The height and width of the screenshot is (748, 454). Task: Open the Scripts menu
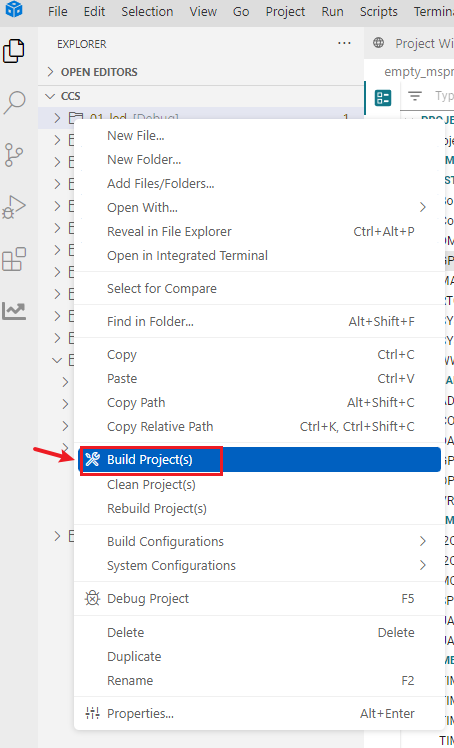coord(379,11)
